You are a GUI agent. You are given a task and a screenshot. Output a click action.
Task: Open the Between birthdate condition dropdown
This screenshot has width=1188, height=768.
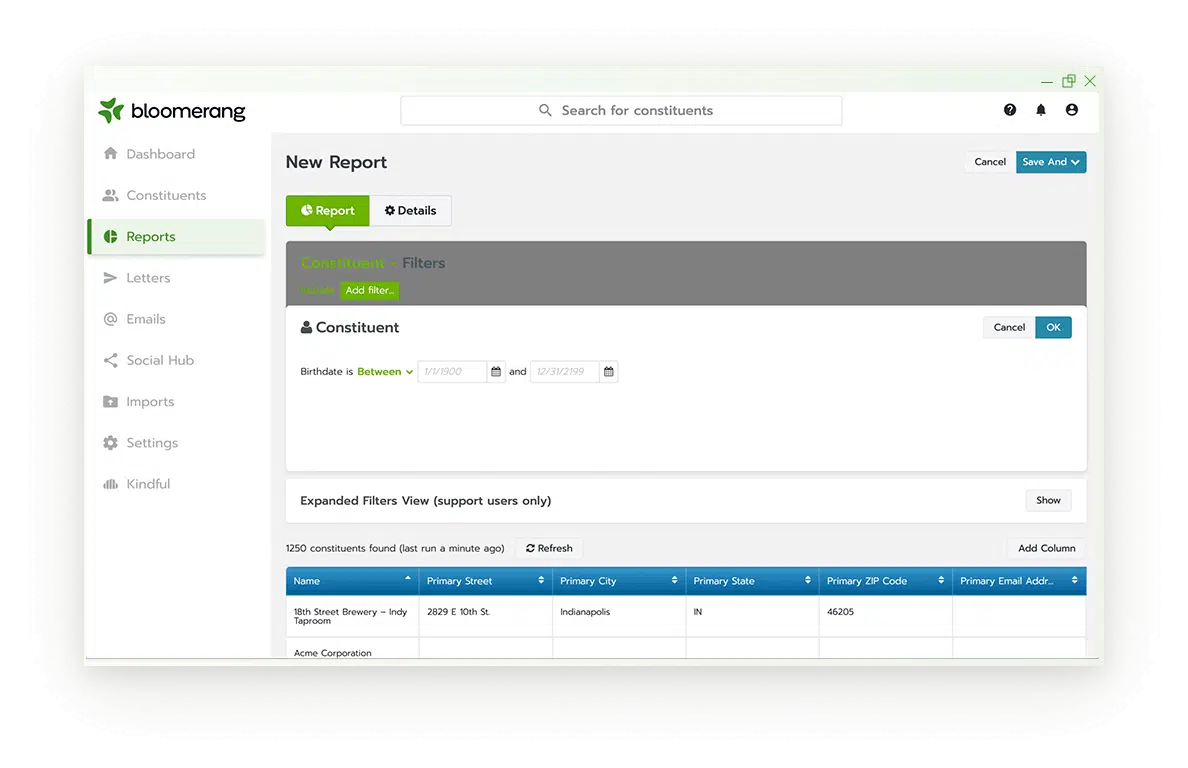pyautogui.click(x=385, y=372)
